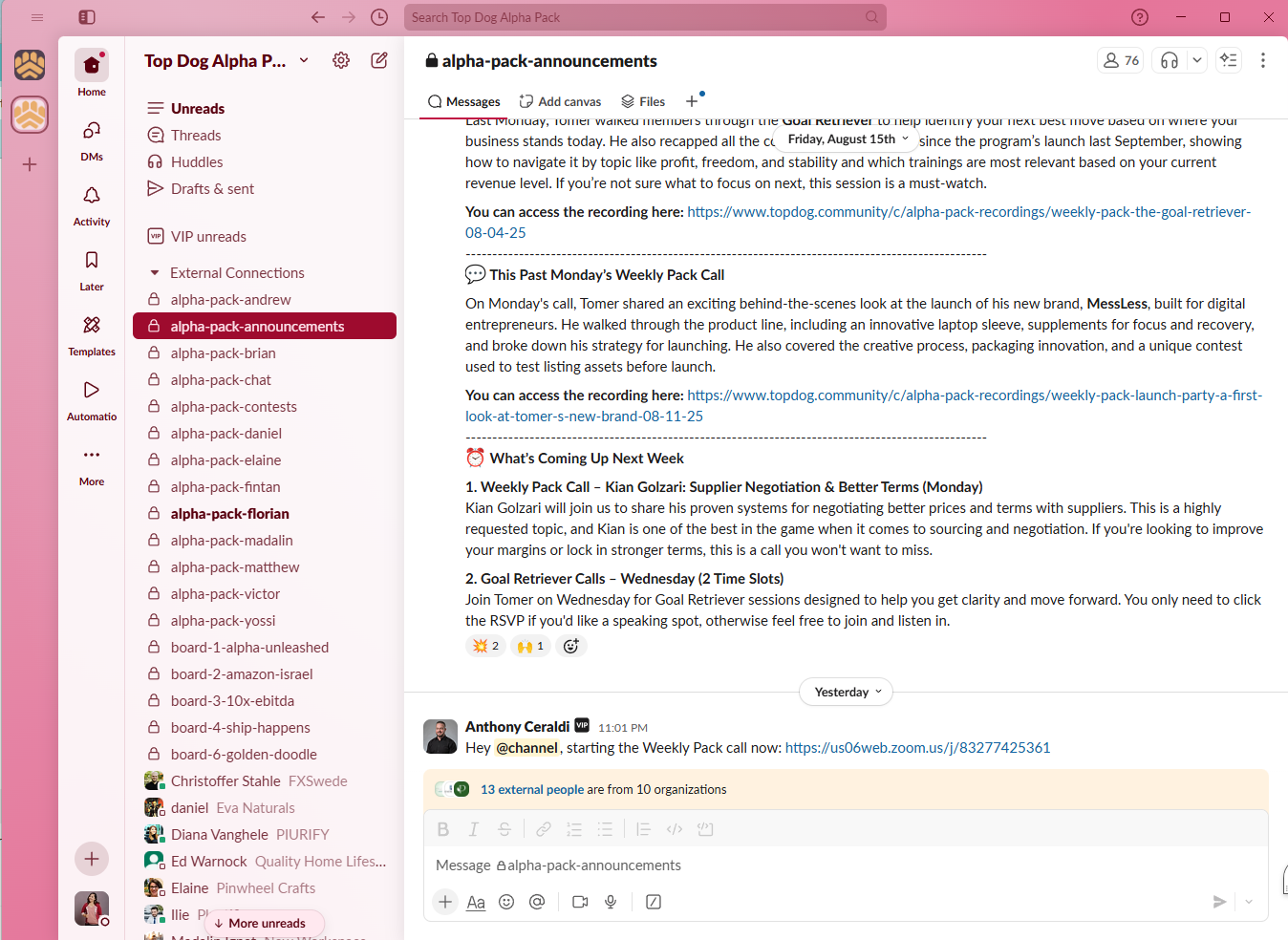Image resolution: width=1288 pixels, height=940 pixels.
Task: Open the alpha-pack-florian channel
Action: (x=229, y=514)
